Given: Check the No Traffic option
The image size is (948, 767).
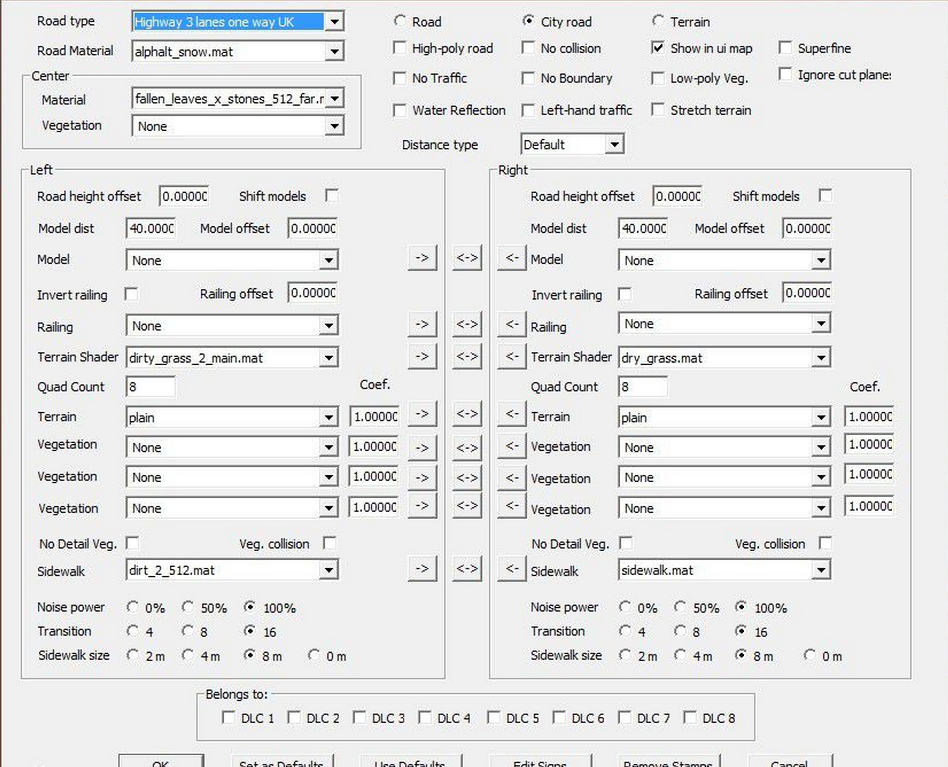Looking at the screenshot, I should (400, 78).
